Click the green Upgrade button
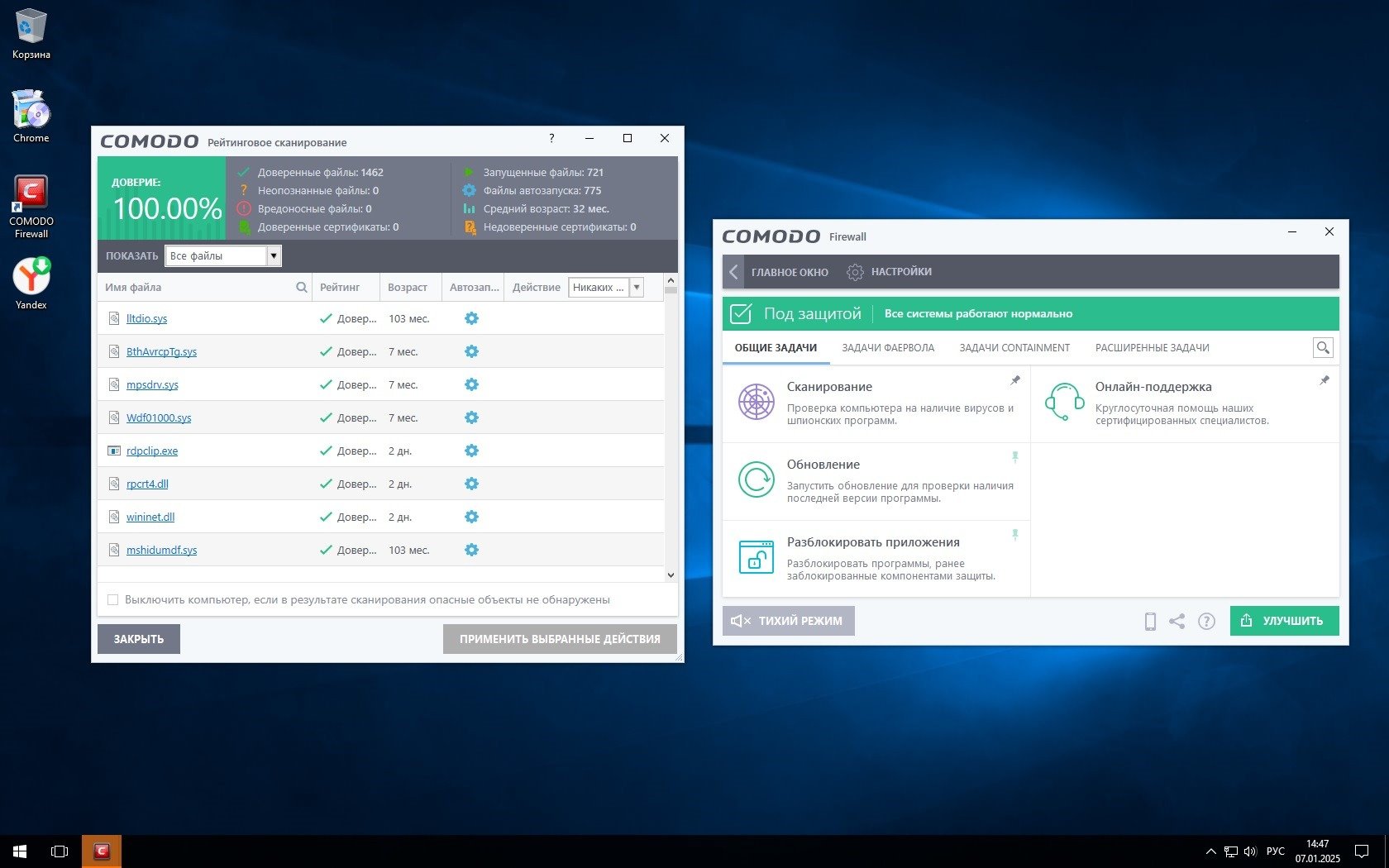This screenshot has height=868, width=1389. (x=1284, y=621)
